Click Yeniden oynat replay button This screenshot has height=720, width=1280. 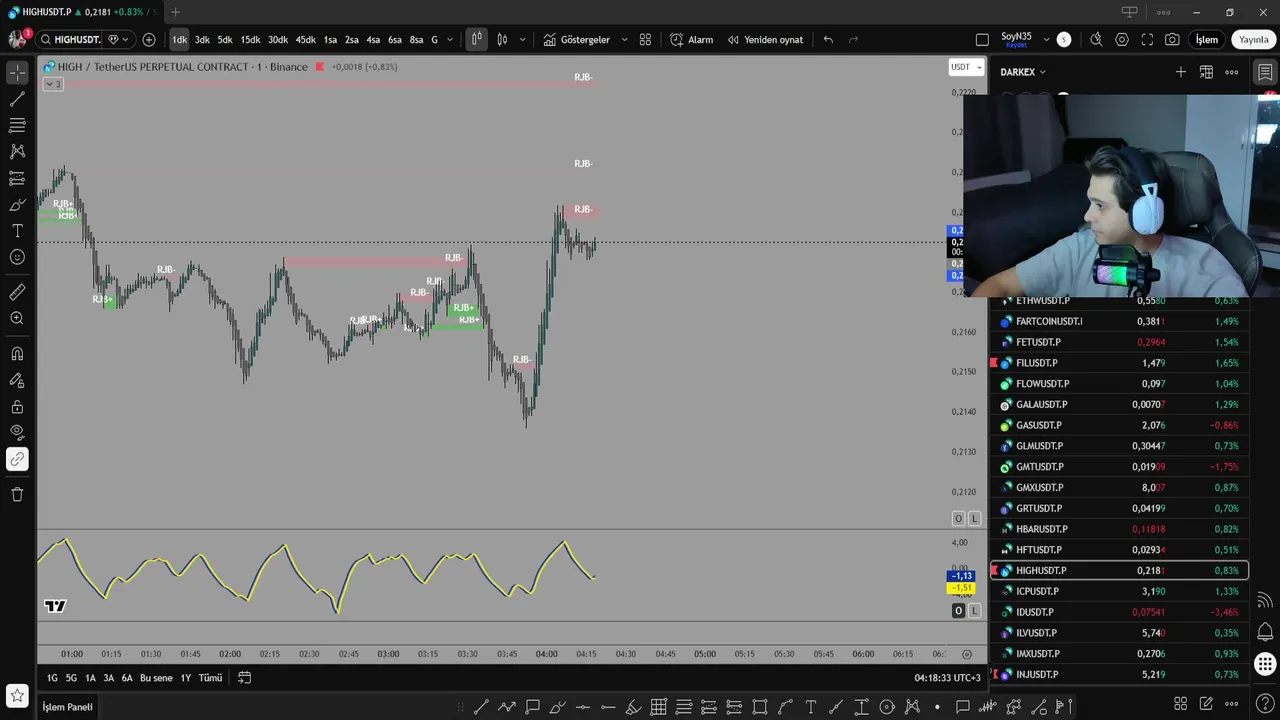(x=765, y=40)
